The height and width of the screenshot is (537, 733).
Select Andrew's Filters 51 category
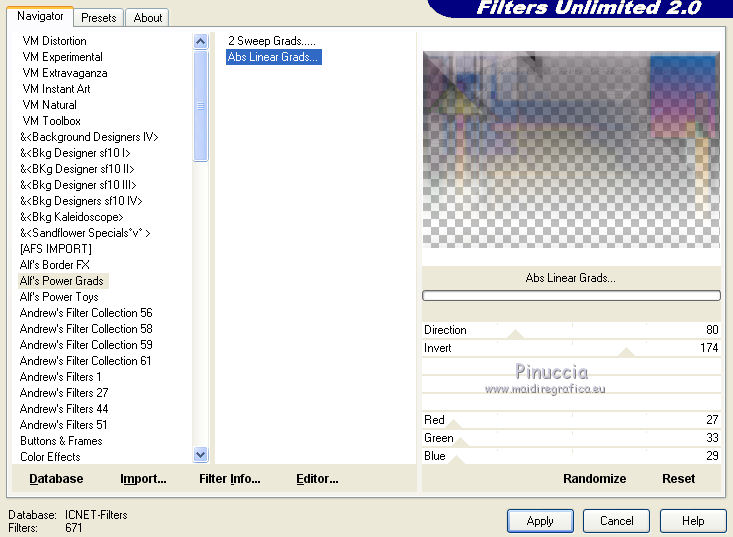63,424
